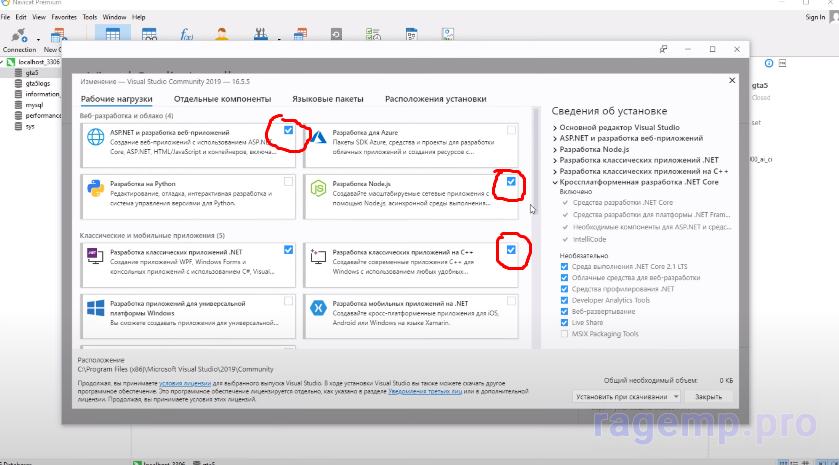This screenshot has height=465, width=839.
Task: Uncheck the Live Share optional component
Action: 564,323
